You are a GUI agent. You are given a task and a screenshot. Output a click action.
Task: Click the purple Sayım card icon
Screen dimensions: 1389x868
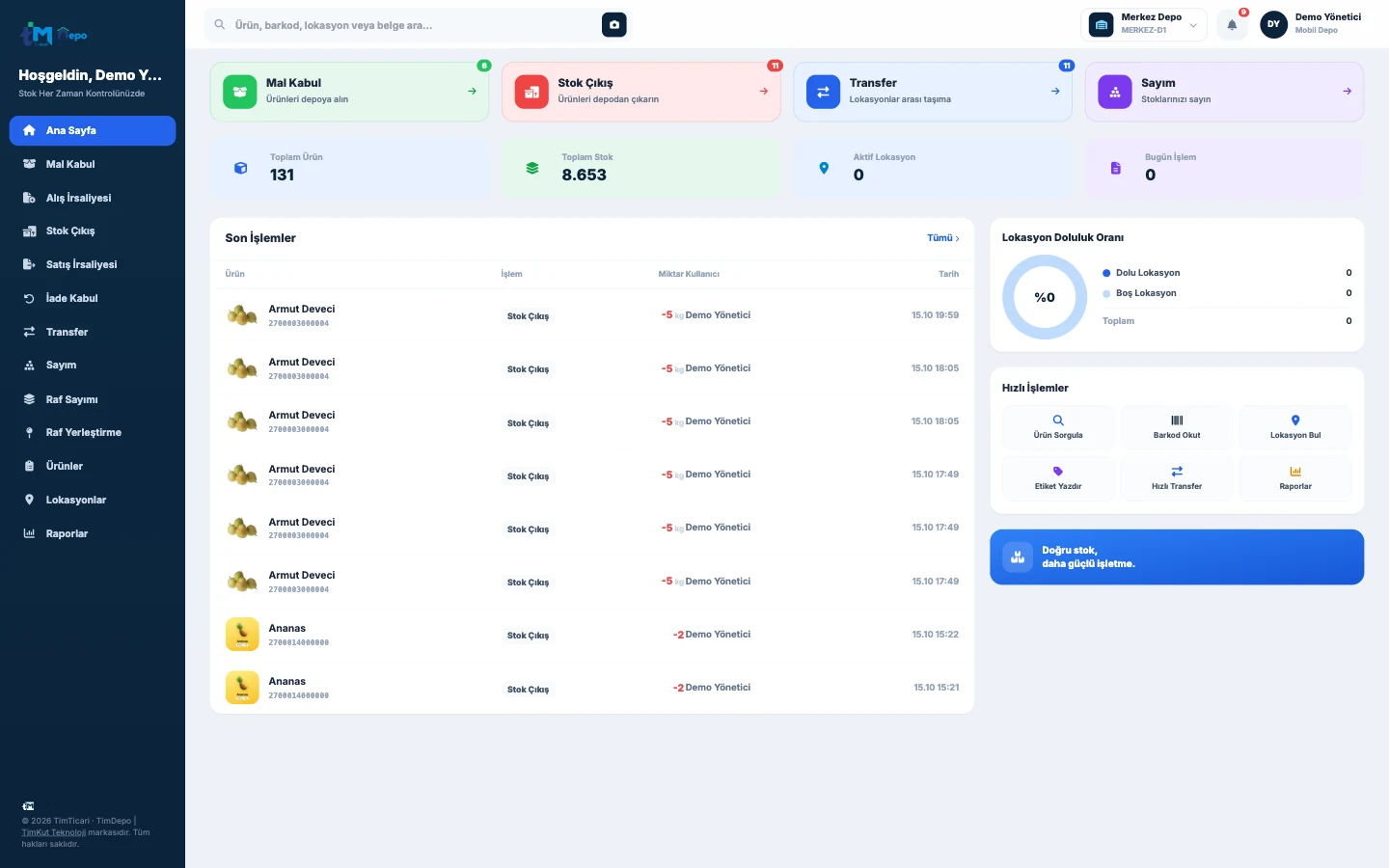[1115, 92]
